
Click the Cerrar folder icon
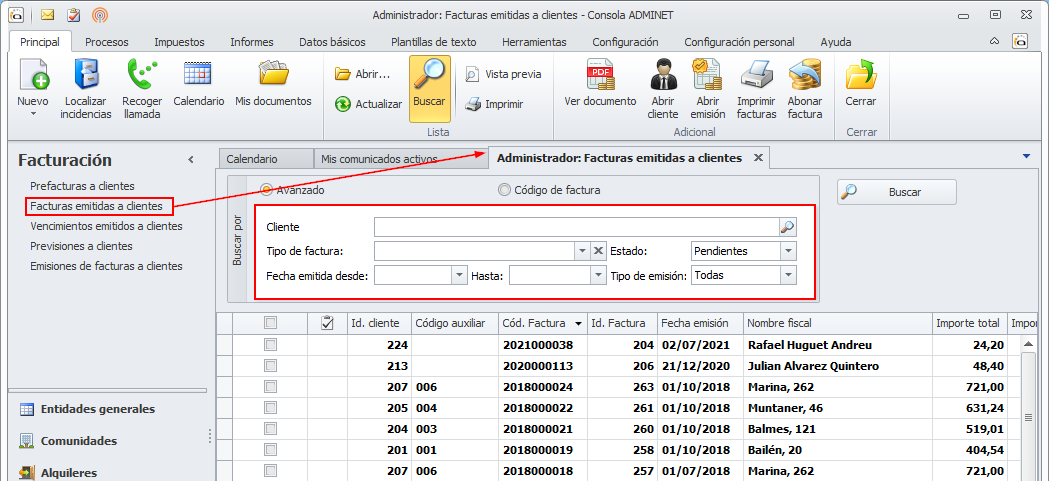click(861, 74)
